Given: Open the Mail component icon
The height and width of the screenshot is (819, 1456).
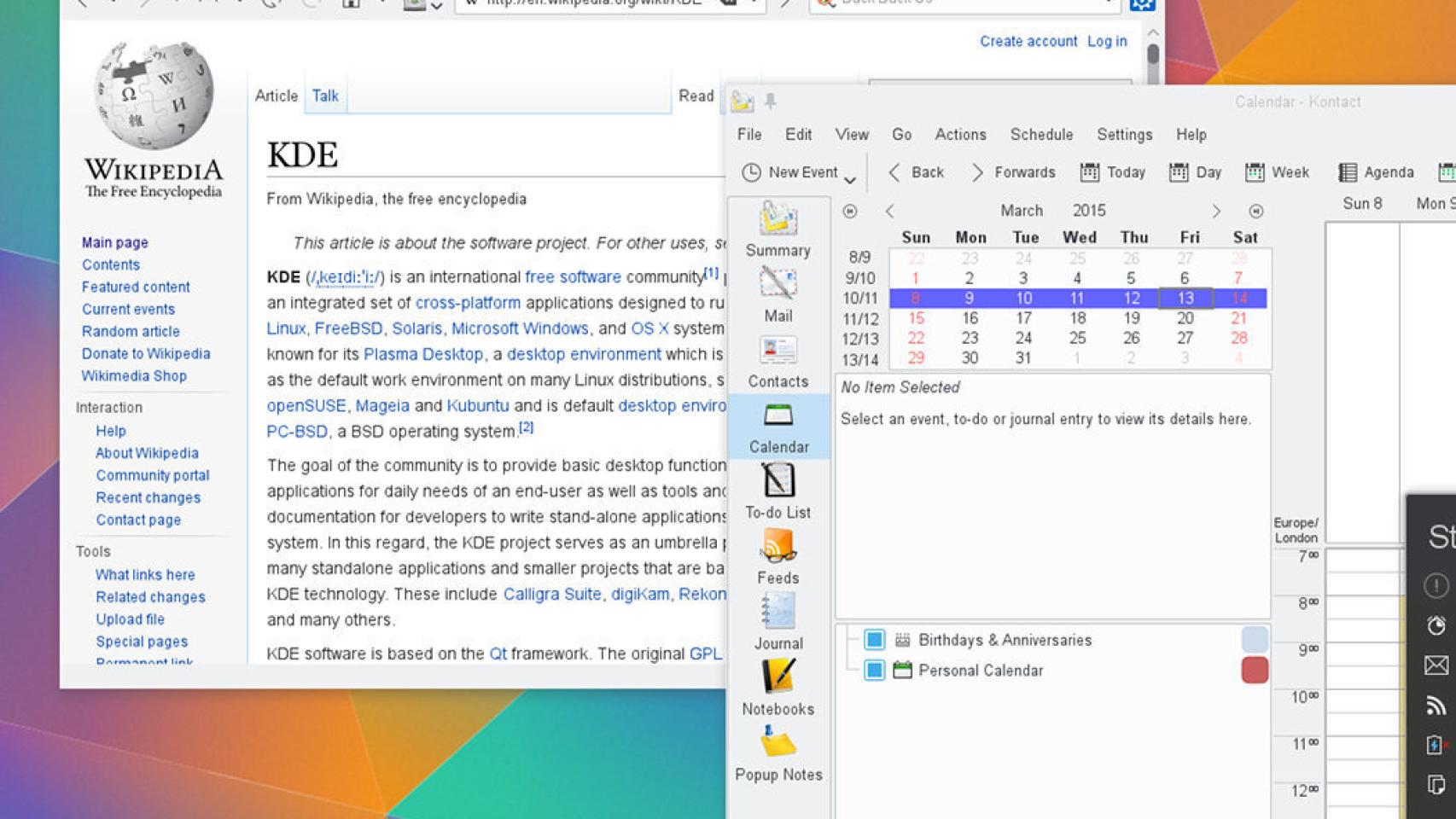Looking at the screenshot, I should tap(778, 293).
